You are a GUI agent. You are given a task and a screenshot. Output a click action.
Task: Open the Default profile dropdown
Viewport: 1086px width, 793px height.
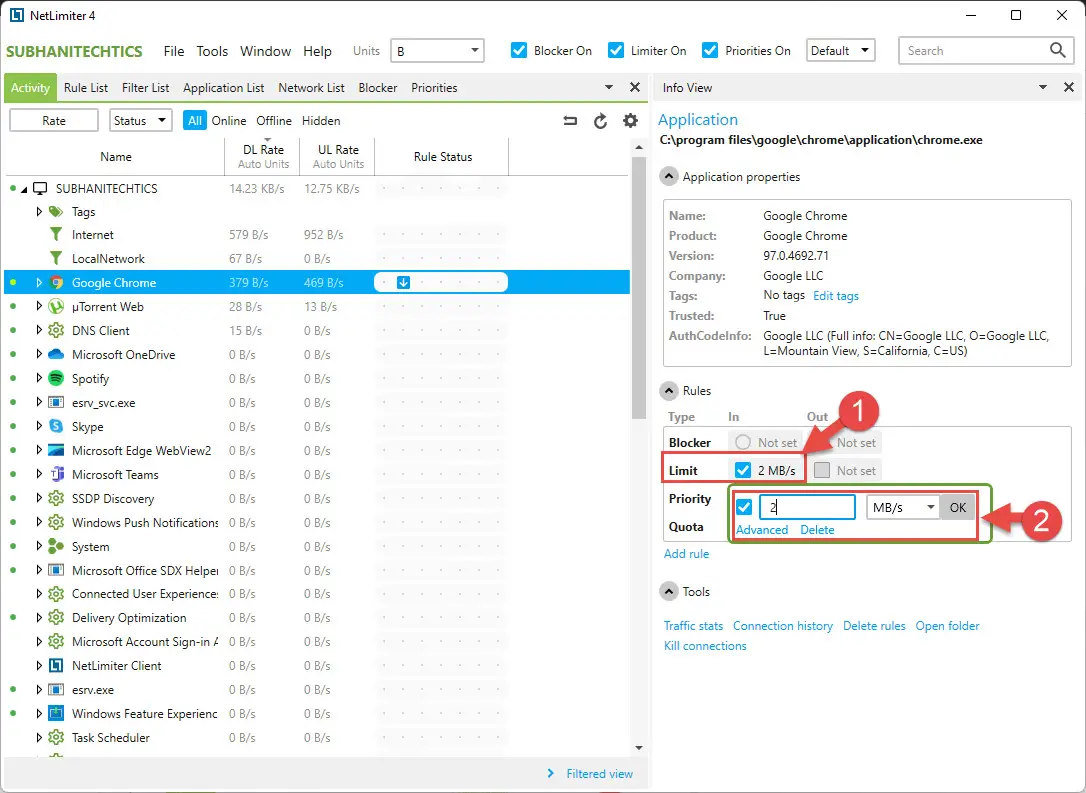(x=841, y=51)
